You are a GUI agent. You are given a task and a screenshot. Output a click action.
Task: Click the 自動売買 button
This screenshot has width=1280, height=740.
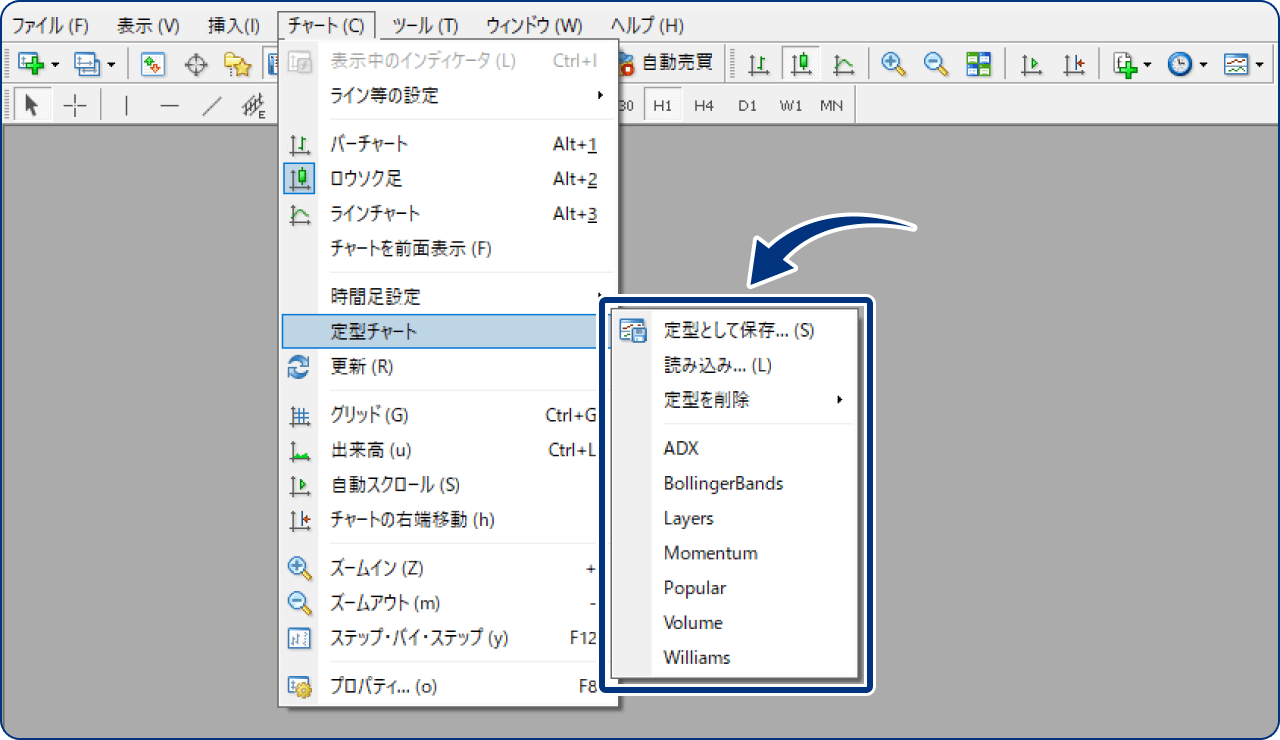tap(667, 62)
